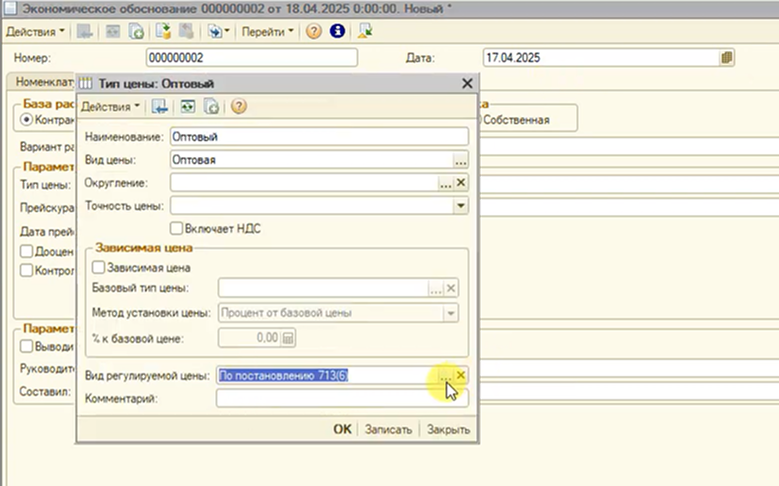
Task: Close the Тип цены: Оптовый dialog with X
Action: [x=467, y=83]
